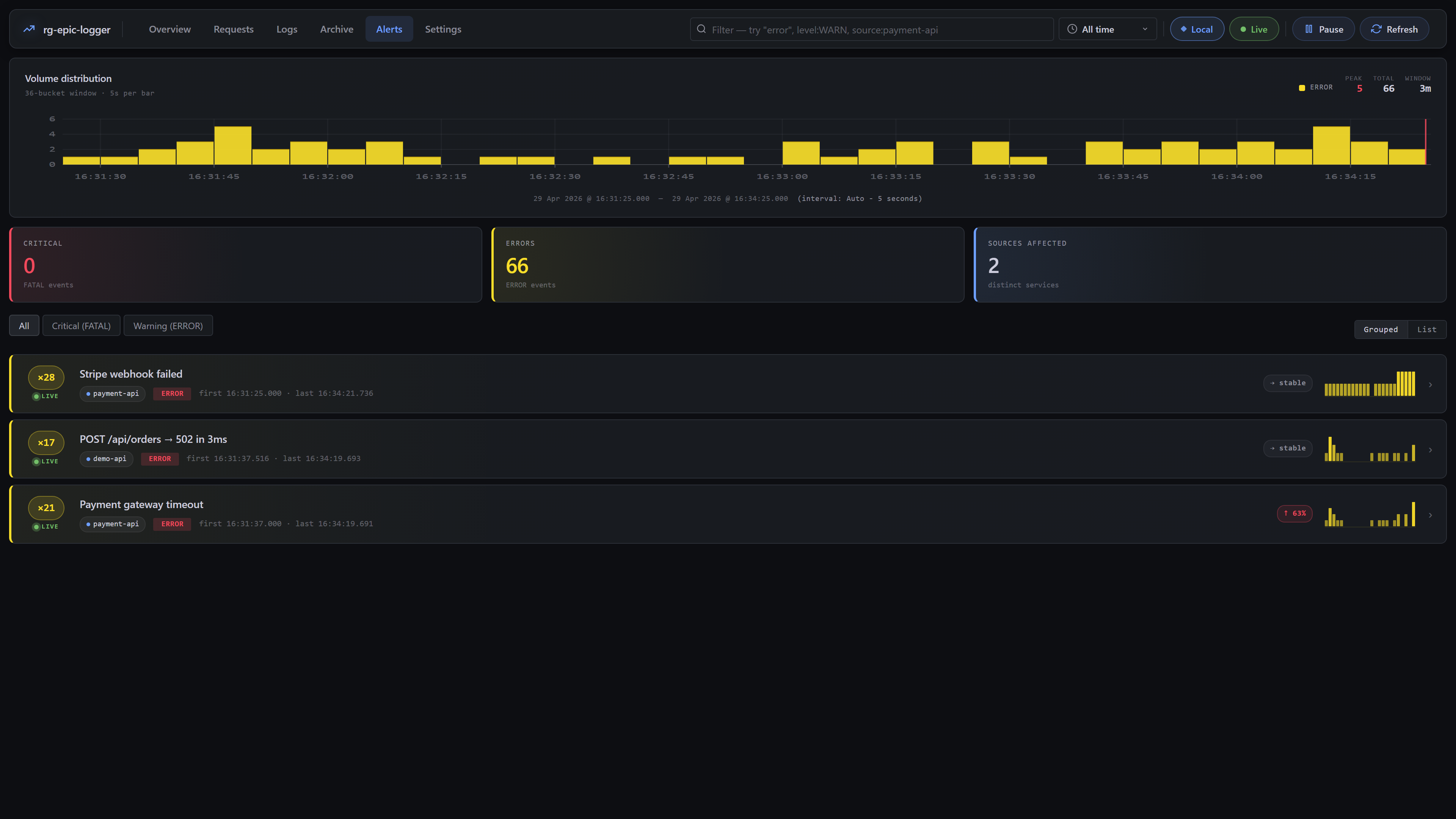Click the 63% rising trend badge
Image resolution: width=1456 pixels, height=819 pixels.
pyautogui.click(x=1294, y=513)
